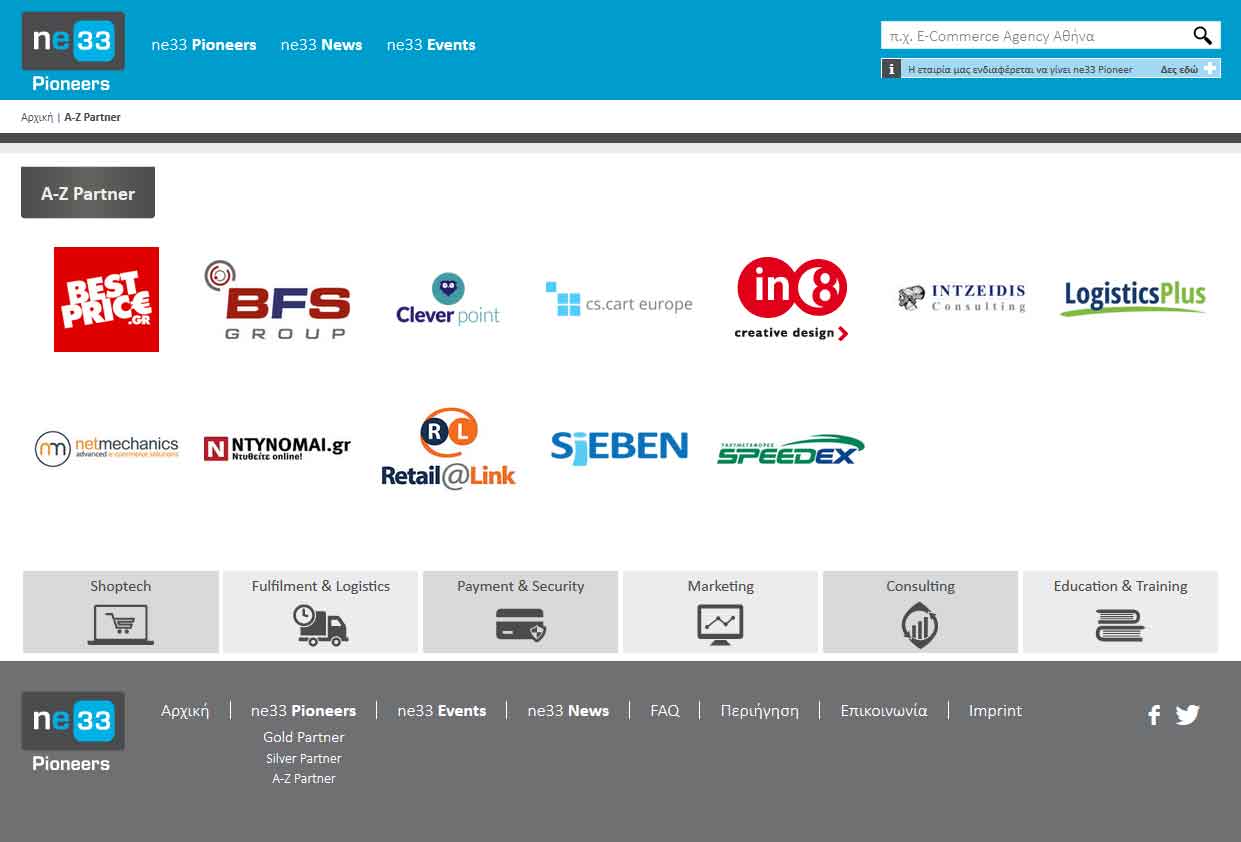Expand the plus icon next to 'Δες εδώ'
This screenshot has width=1241, height=842.
[1211, 69]
